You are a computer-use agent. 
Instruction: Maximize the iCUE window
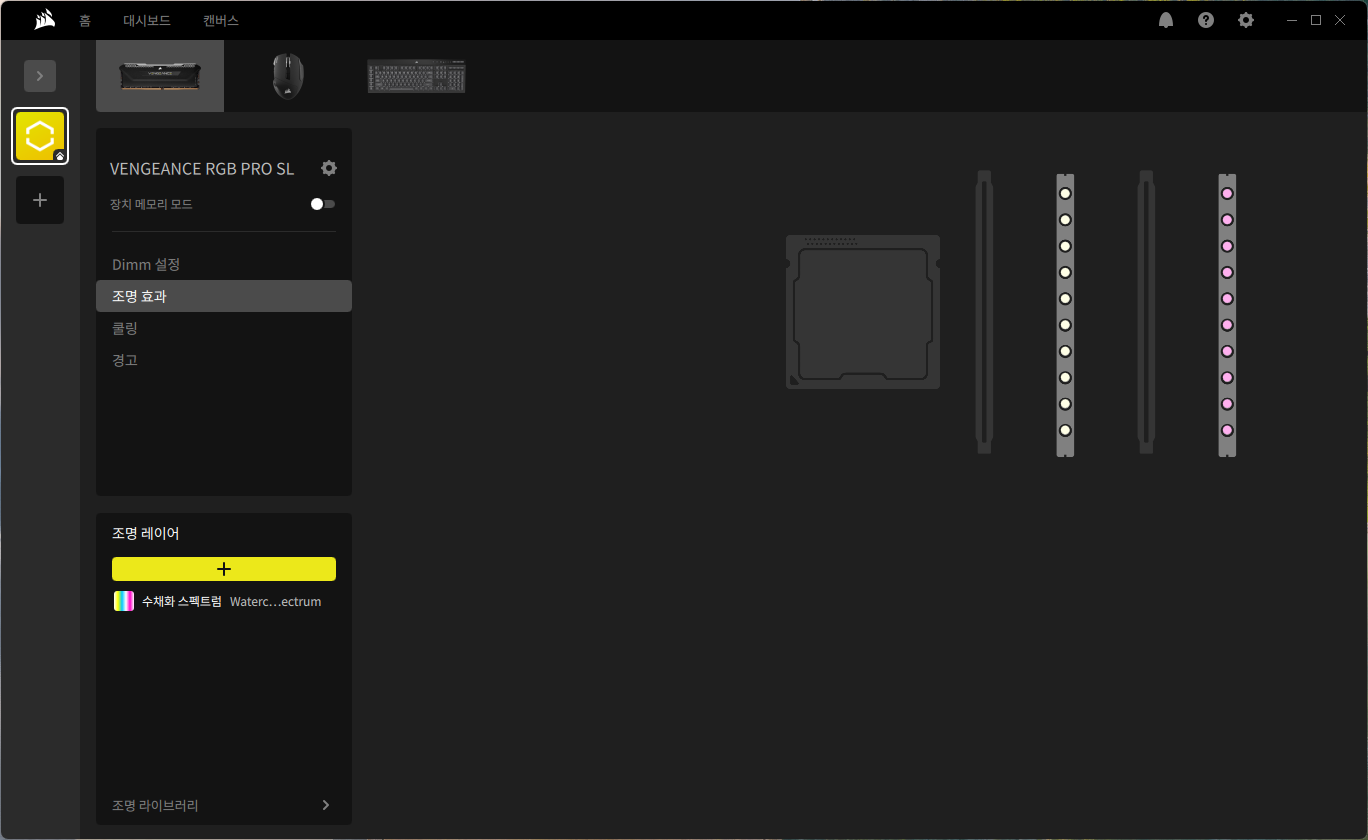[1316, 20]
